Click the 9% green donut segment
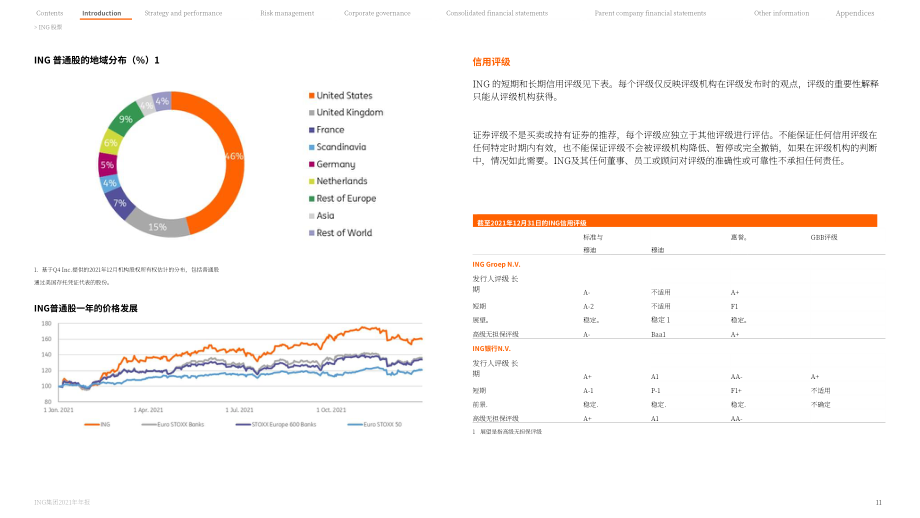Screen dimensions: 920x518 tap(126, 119)
